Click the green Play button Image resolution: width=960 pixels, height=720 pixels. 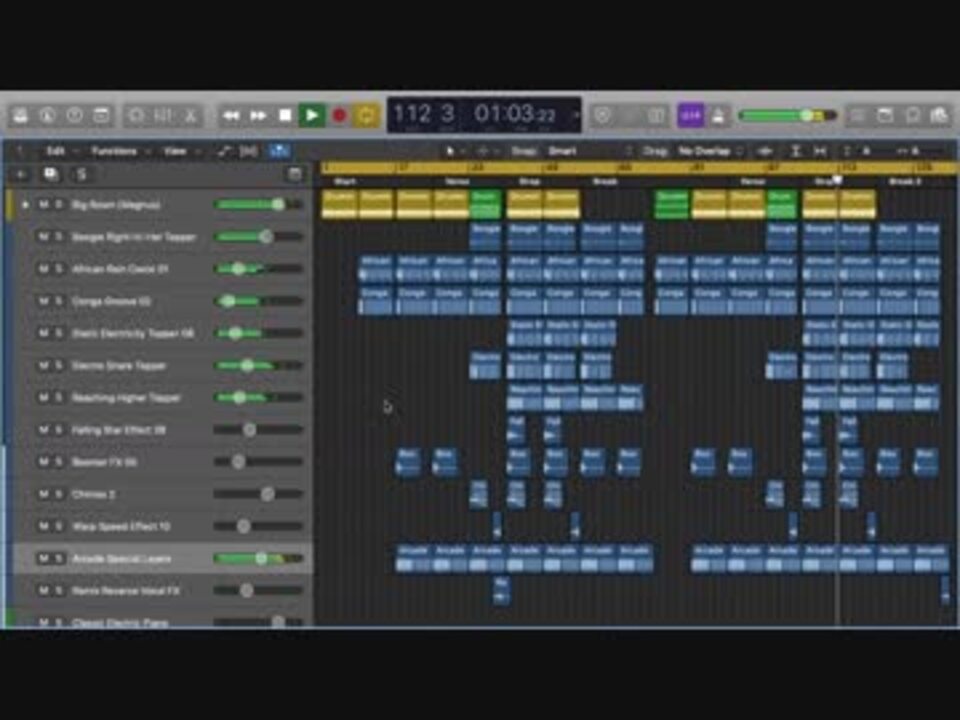[x=312, y=115]
